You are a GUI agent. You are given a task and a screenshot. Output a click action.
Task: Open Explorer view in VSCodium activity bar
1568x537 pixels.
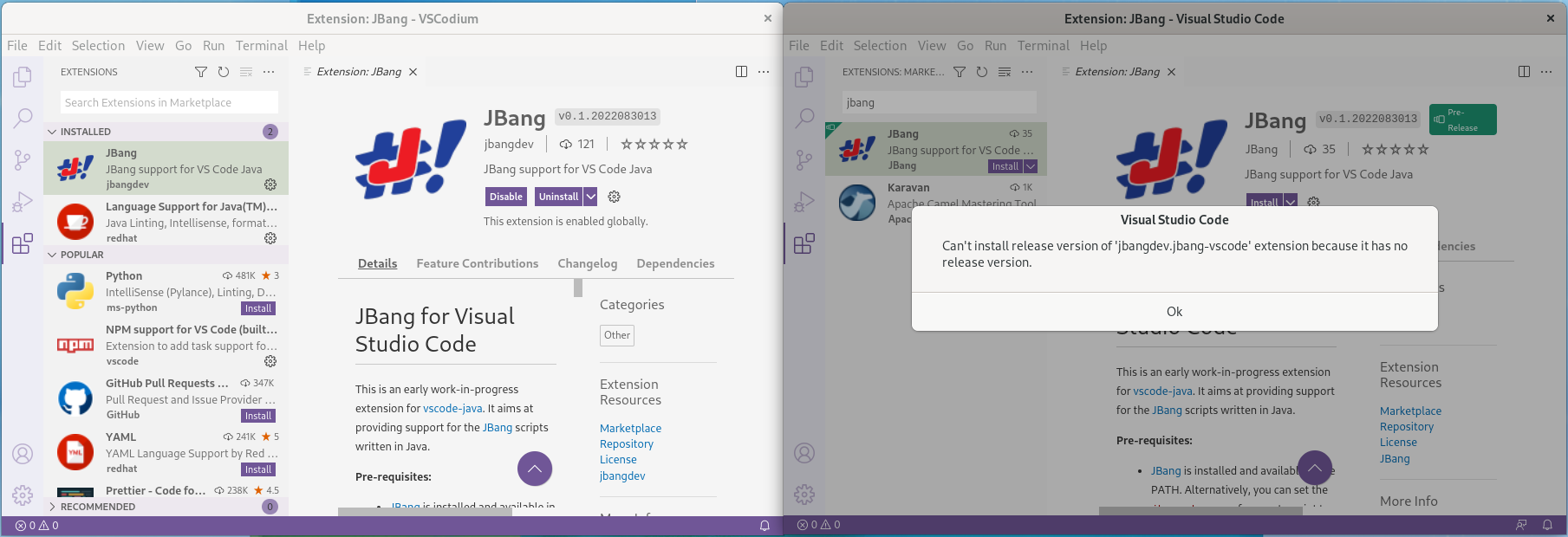23,77
